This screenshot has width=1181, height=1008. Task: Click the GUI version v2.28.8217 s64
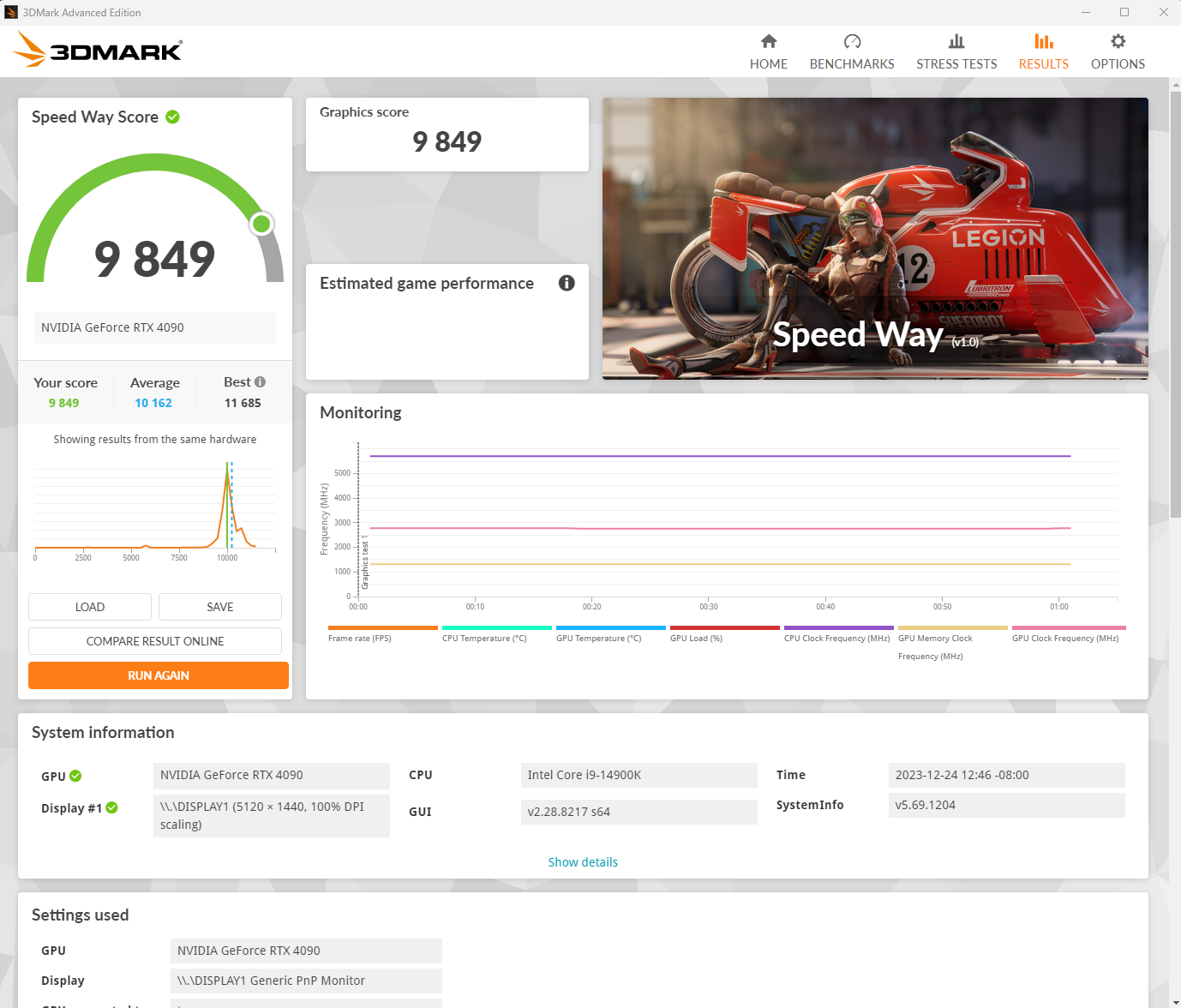[x=639, y=812]
